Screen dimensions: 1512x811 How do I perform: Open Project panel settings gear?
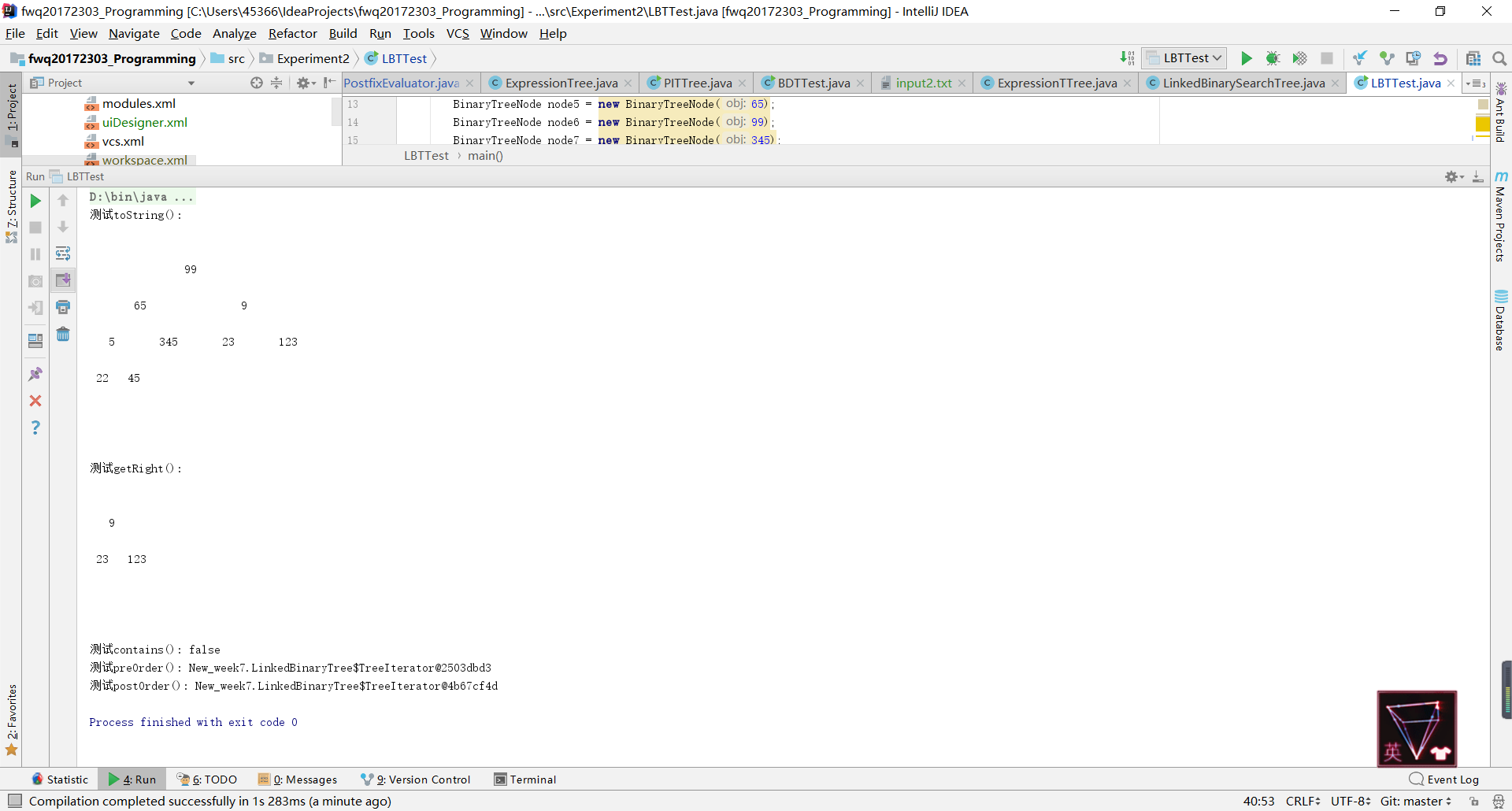pyautogui.click(x=305, y=83)
